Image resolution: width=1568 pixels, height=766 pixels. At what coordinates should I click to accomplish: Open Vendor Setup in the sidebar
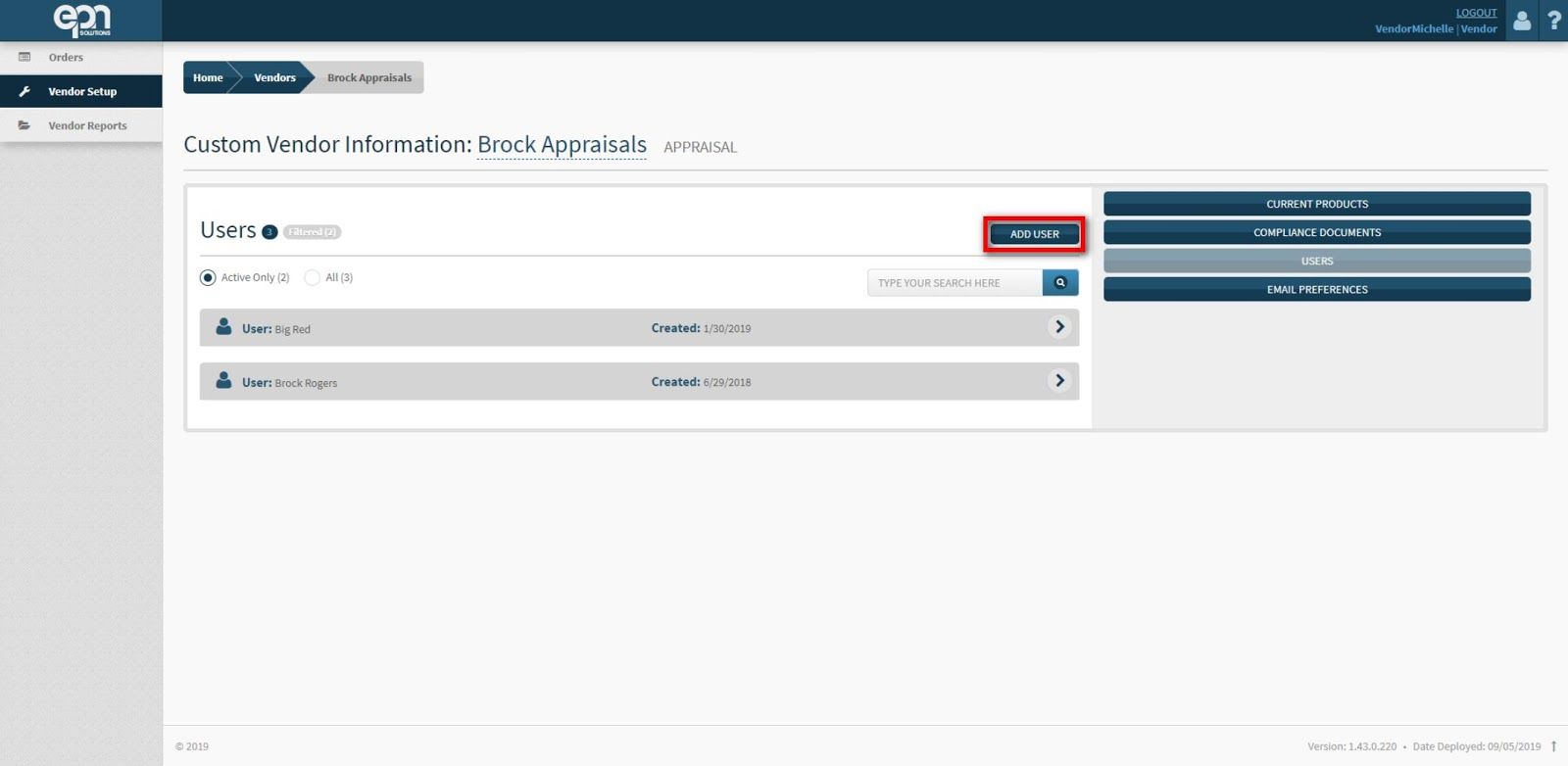[x=81, y=91]
